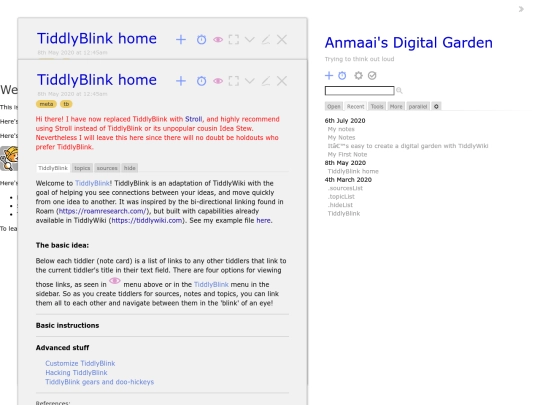
Task: Open 'My First Note' in recent list
Action: (x=347, y=154)
